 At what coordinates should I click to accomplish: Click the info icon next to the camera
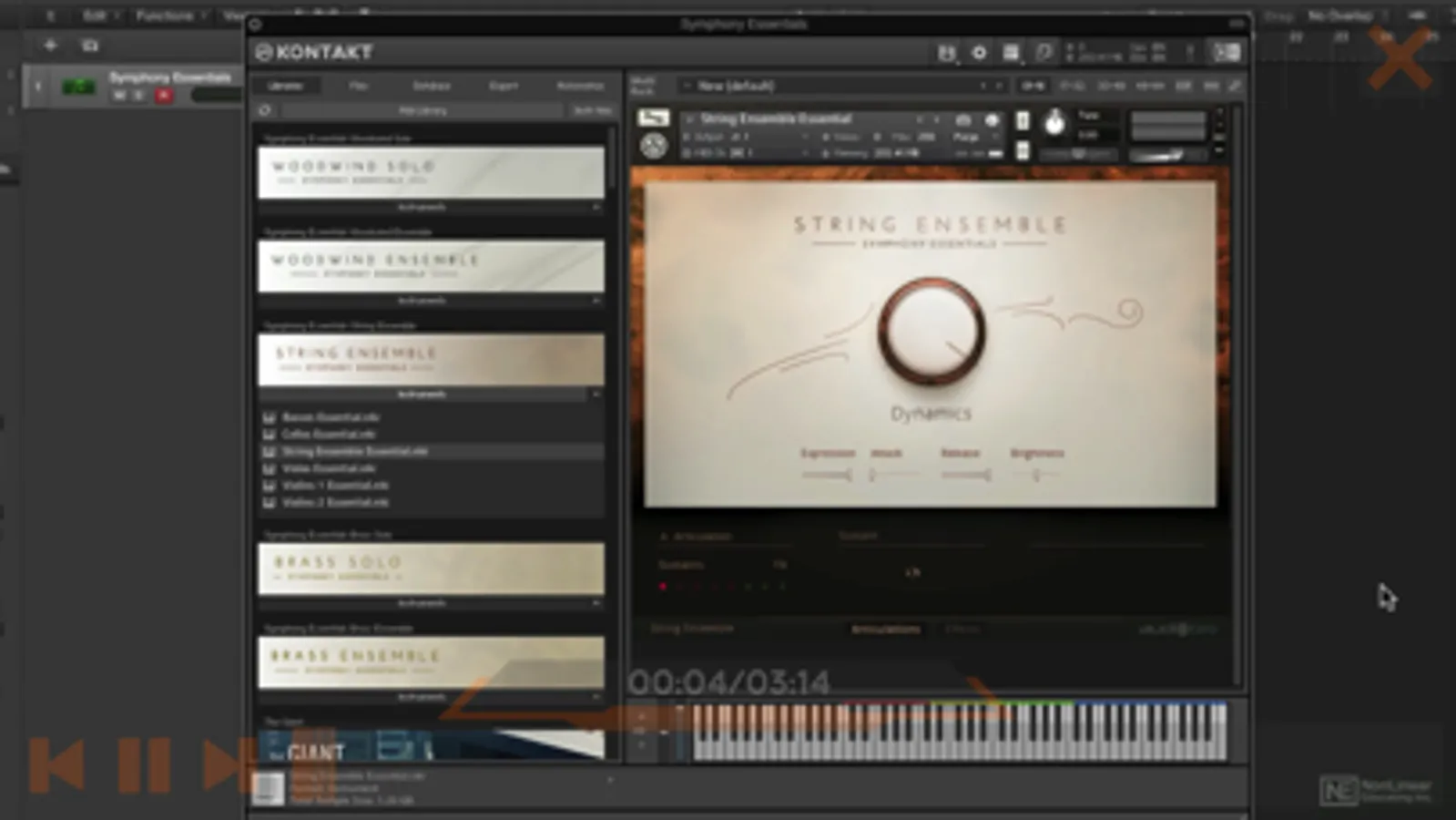coord(992,119)
